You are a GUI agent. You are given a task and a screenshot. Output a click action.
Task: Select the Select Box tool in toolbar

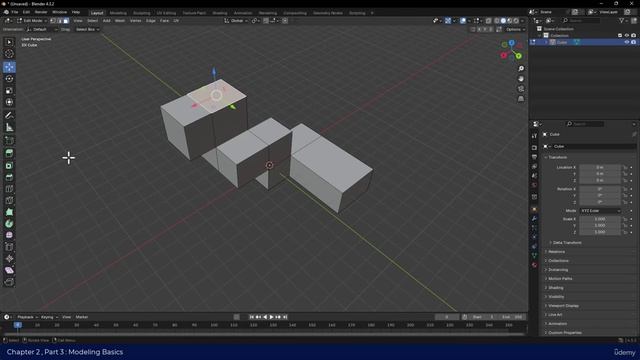pyautogui.click(x=9, y=42)
